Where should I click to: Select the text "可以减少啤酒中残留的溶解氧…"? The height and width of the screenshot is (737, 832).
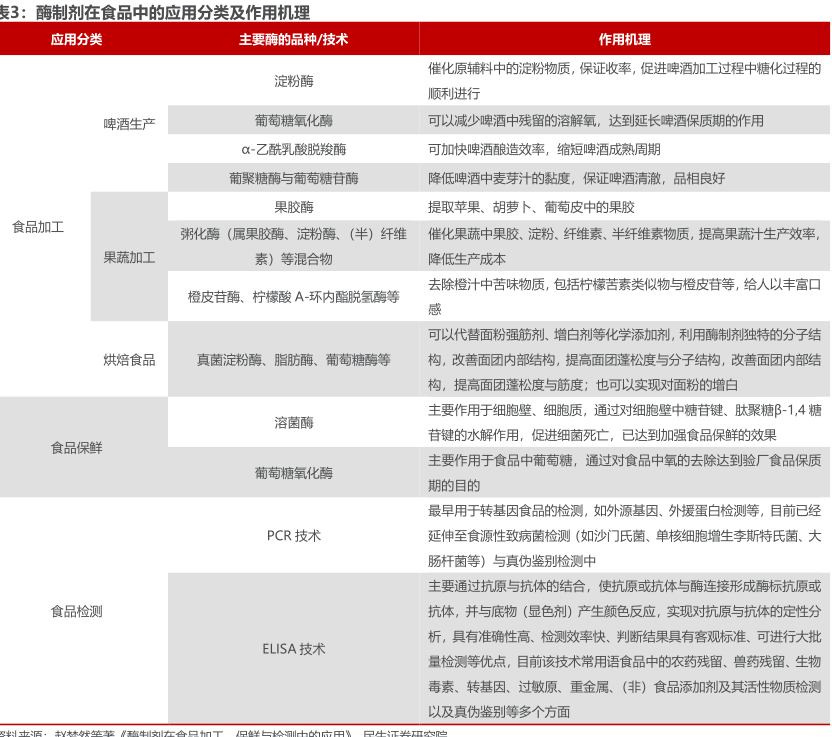pyautogui.click(x=596, y=120)
